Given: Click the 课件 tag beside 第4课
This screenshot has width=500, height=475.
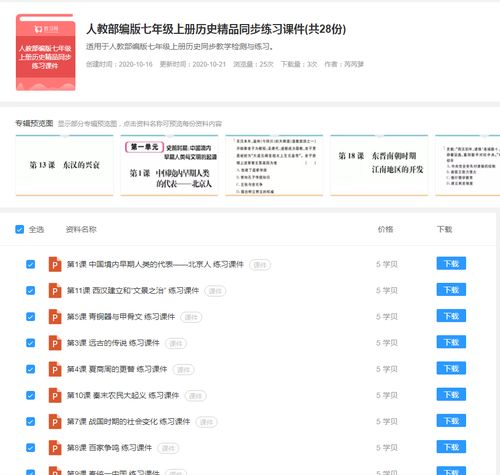Looking at the screenshot, I should pyautogui.click(x=183, y=370).
